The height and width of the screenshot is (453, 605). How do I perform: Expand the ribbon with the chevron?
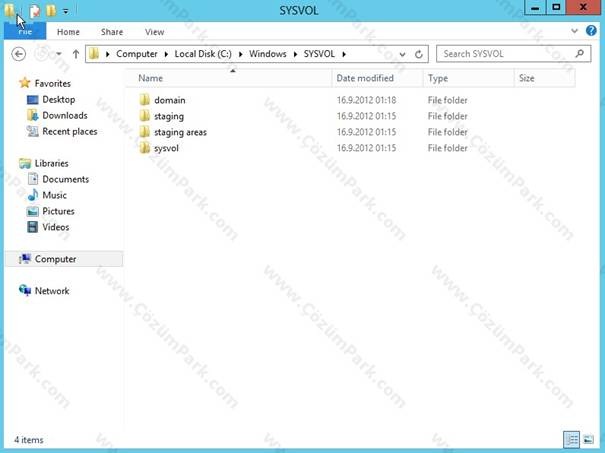pyautogui.click(x=575, y=31)
